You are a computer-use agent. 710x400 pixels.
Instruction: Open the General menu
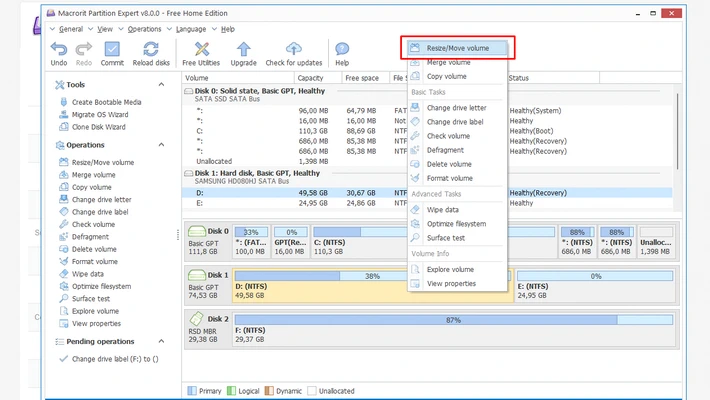(x=71, y=29)
